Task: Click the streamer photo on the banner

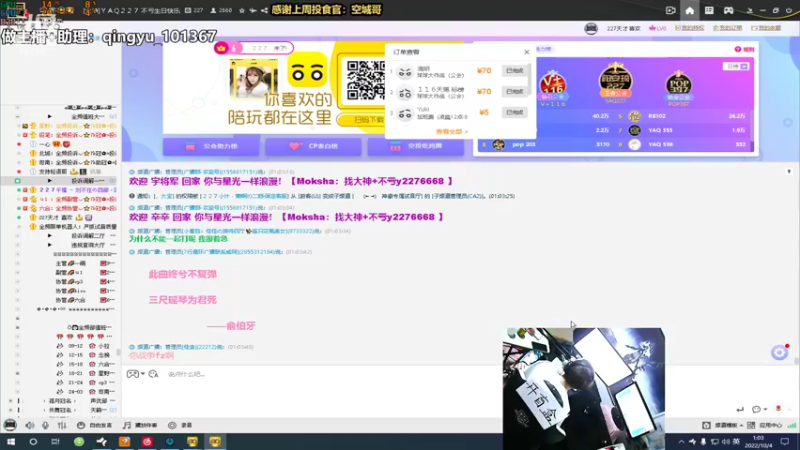Action: coord(254,79)
